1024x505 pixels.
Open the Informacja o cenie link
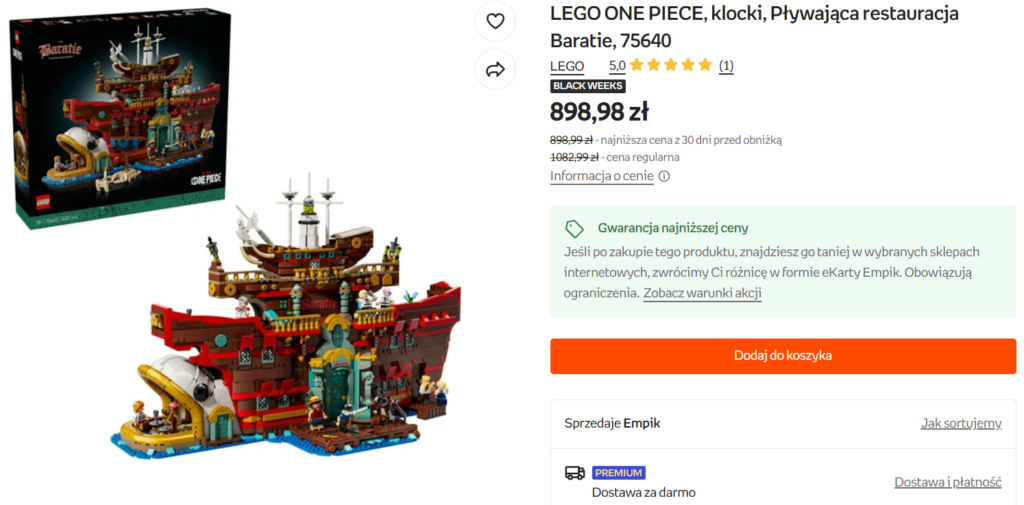[x=601, y=177]
